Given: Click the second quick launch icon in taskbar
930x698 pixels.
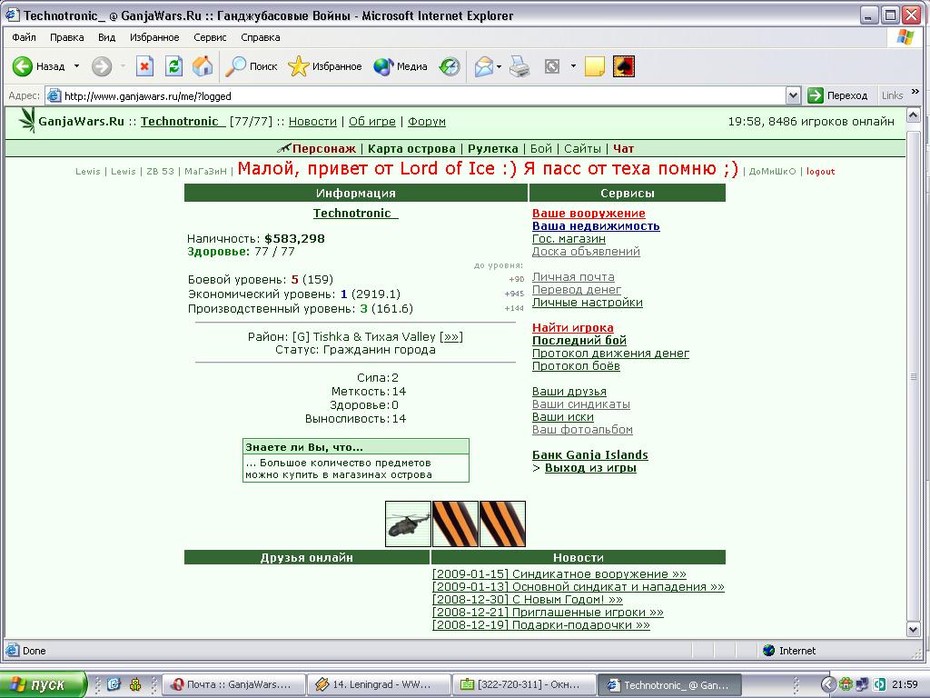Looking at the screenshot, I should [136, 685].
